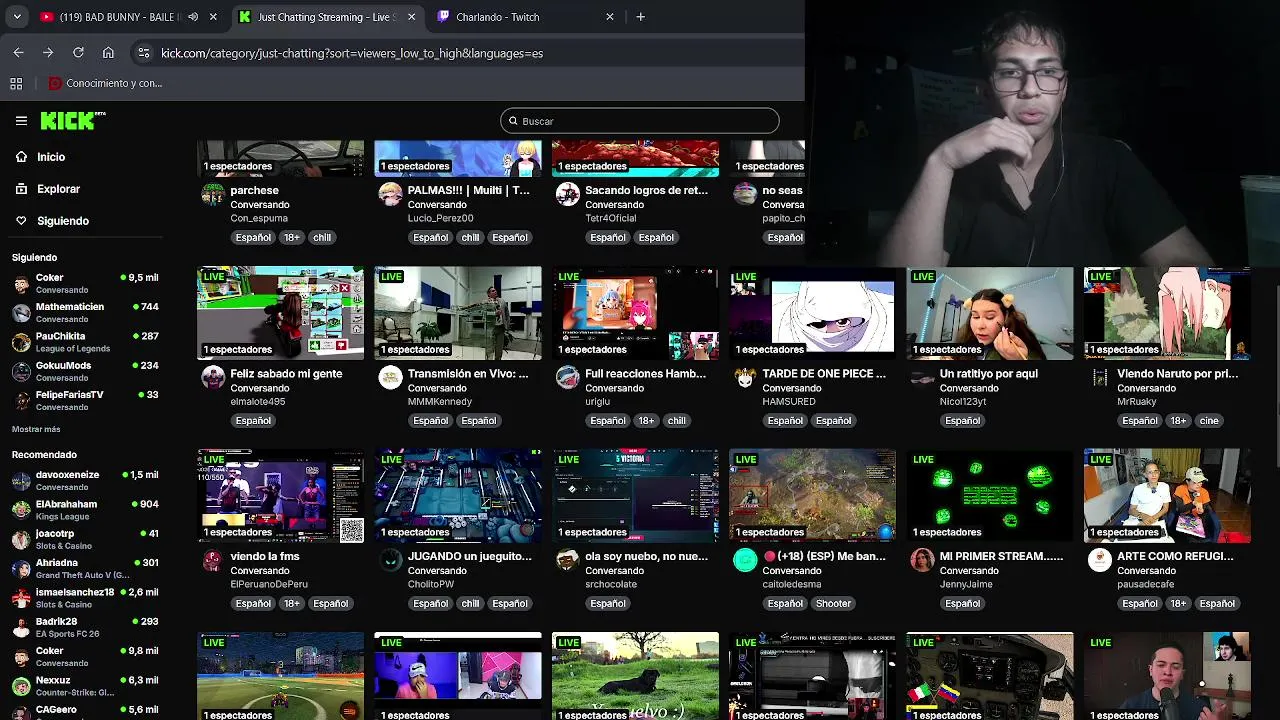Open Badrik28 channel in sidebar
Viewport: 1280px width, 720px height.
click(x=85, y=627)
